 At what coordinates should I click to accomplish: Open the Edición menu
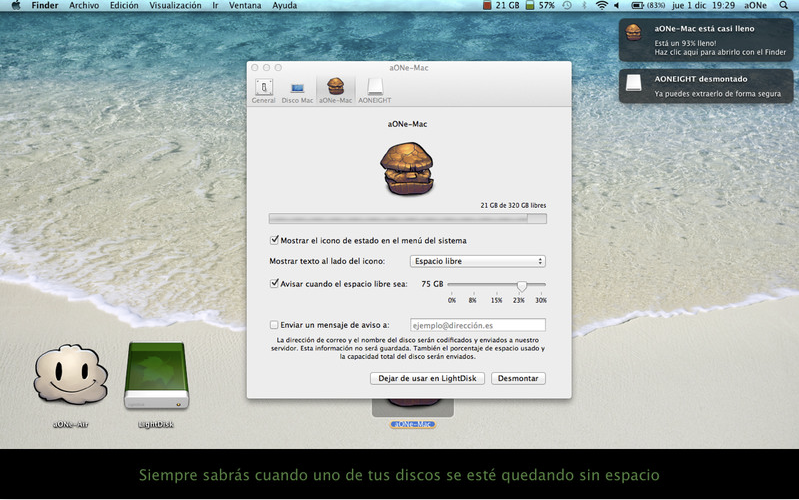124,6
